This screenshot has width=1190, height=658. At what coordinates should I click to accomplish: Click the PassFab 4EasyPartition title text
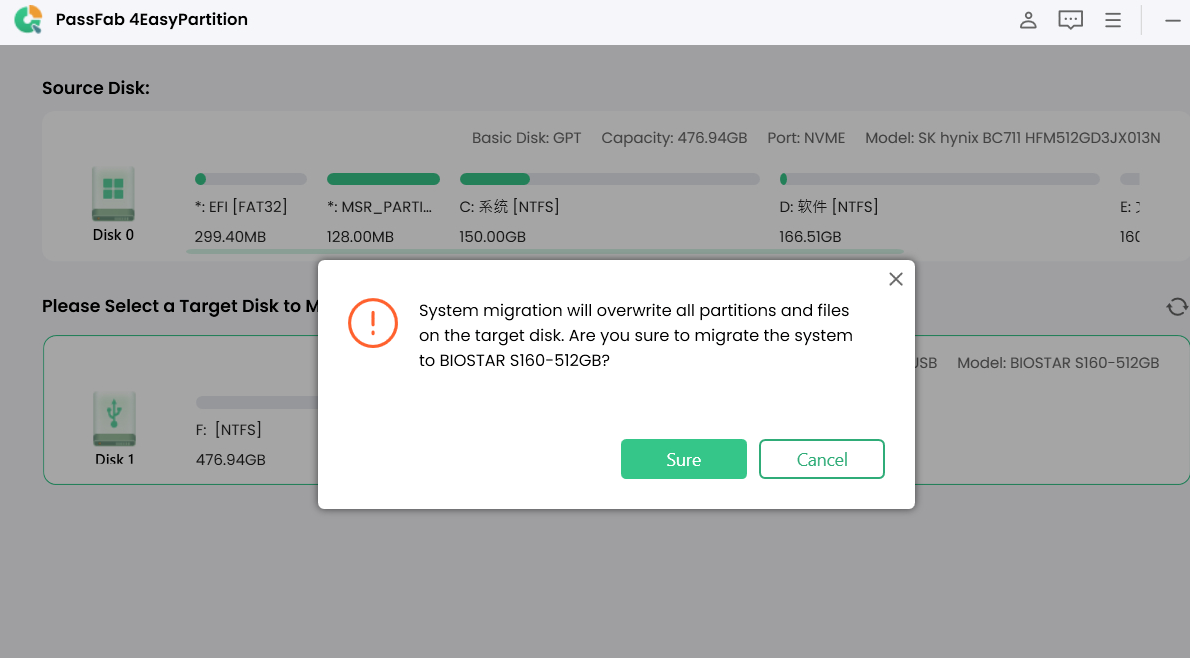coord(152,20)
